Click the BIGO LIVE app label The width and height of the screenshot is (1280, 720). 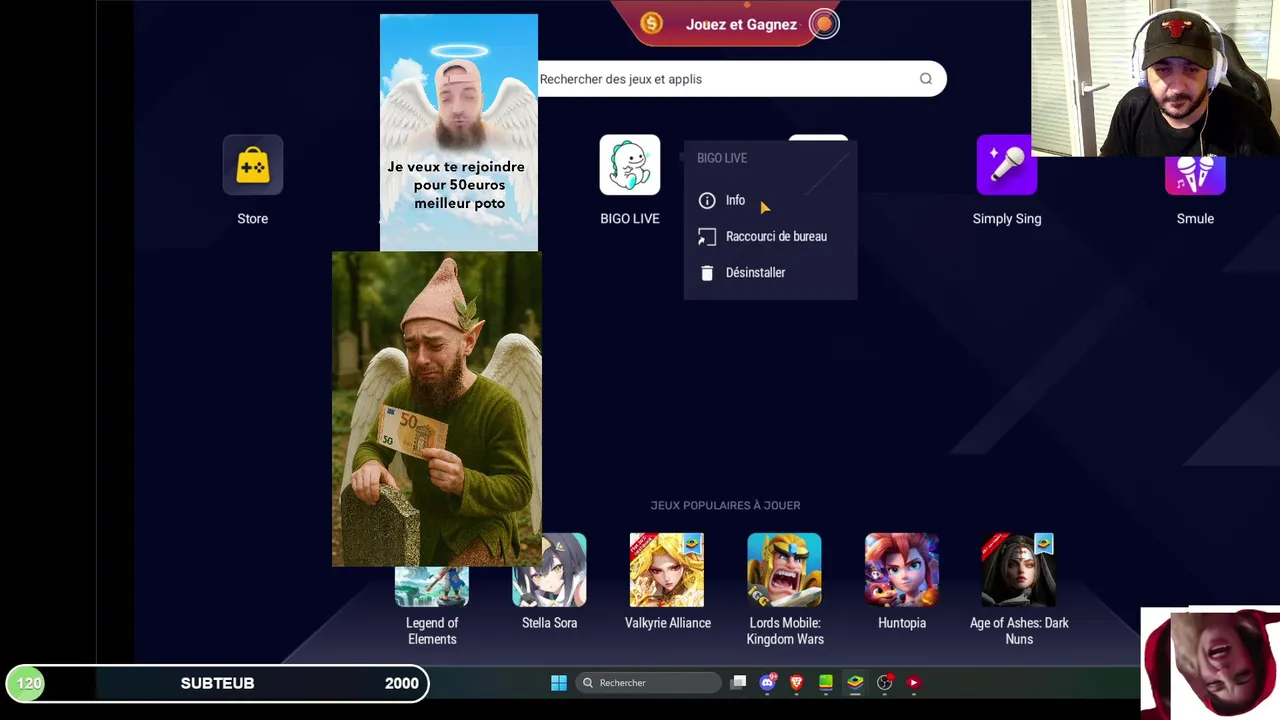tap(630, 218)
